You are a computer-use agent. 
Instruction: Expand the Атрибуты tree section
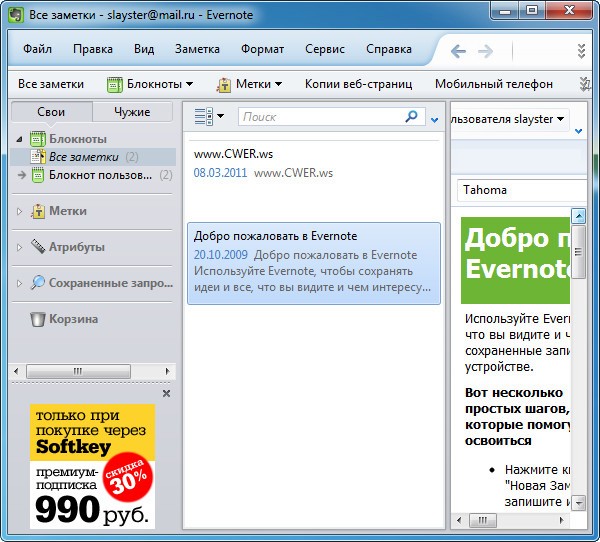[x=19, y=247]
